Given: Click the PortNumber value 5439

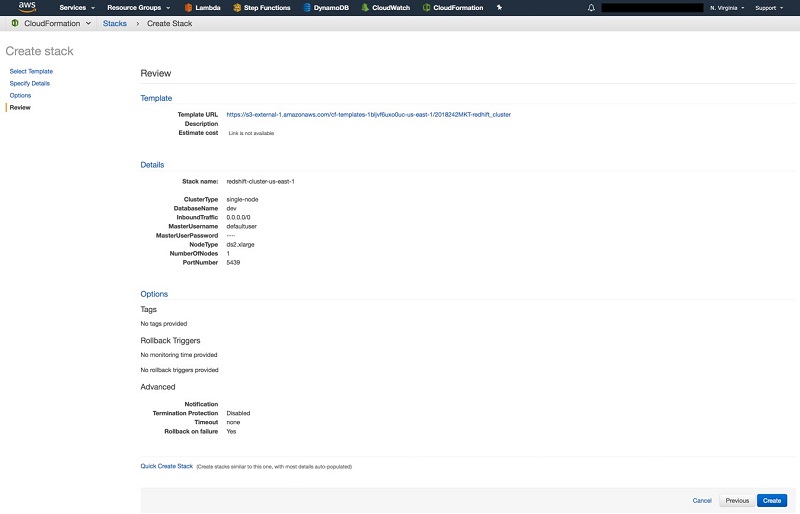Looking at the screenshot, I should click(x=233, y=262).
